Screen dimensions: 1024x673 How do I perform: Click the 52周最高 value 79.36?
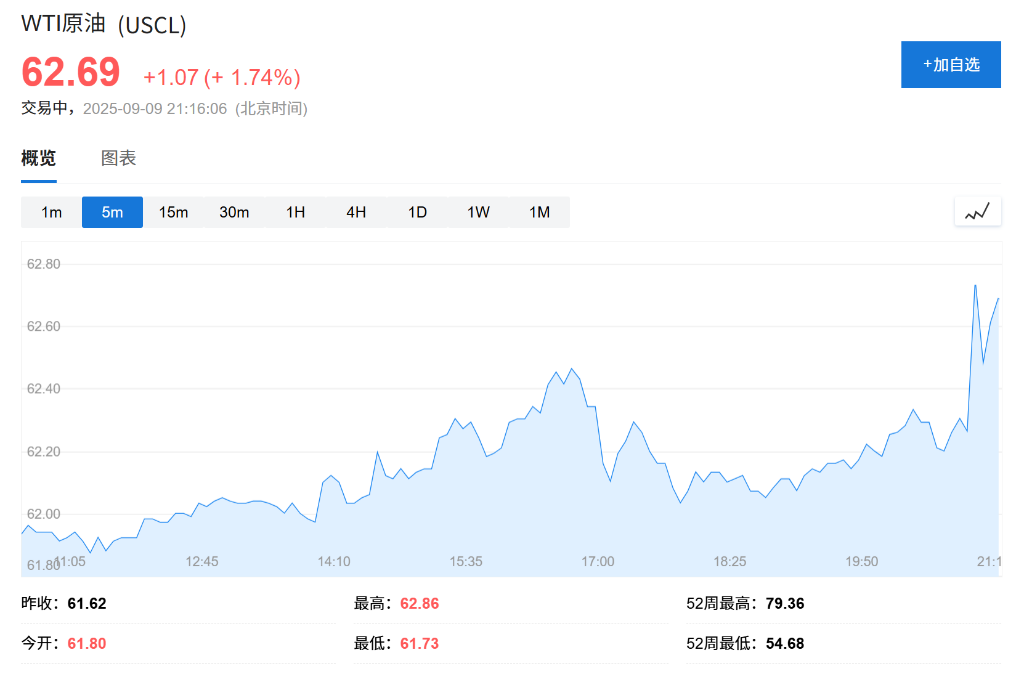785,603
